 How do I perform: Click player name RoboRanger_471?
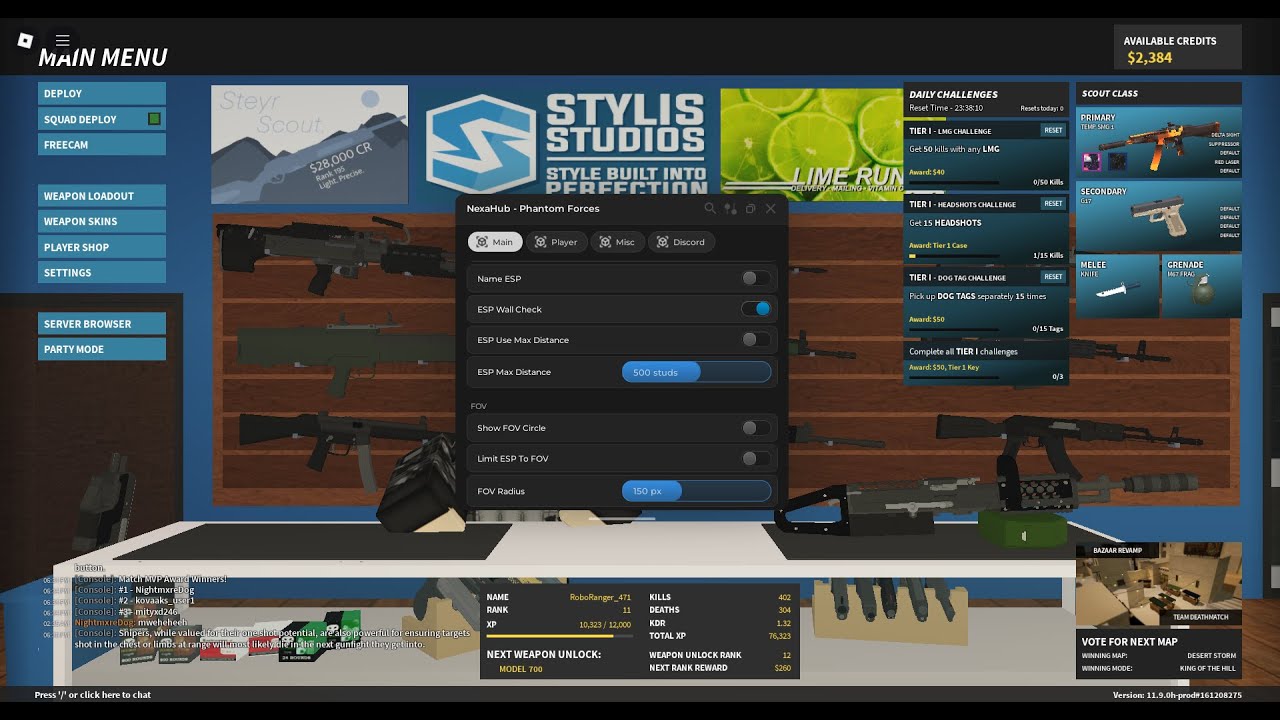pyautogui.click(x=600, y=597)
